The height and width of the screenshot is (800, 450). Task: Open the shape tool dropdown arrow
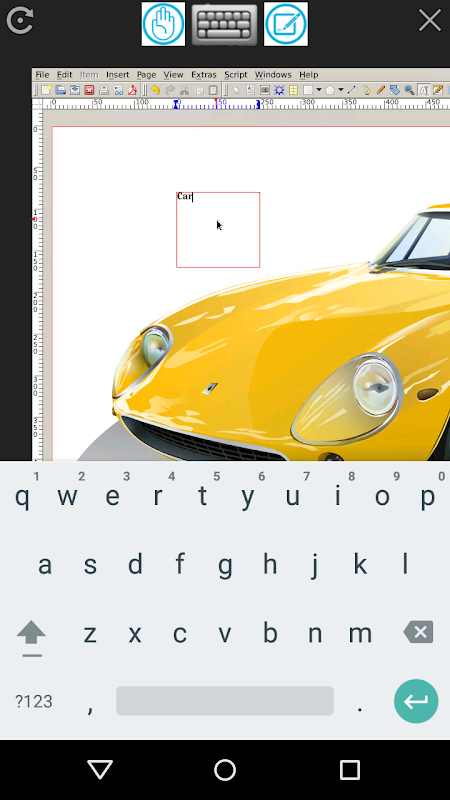[x=319, y=90]
